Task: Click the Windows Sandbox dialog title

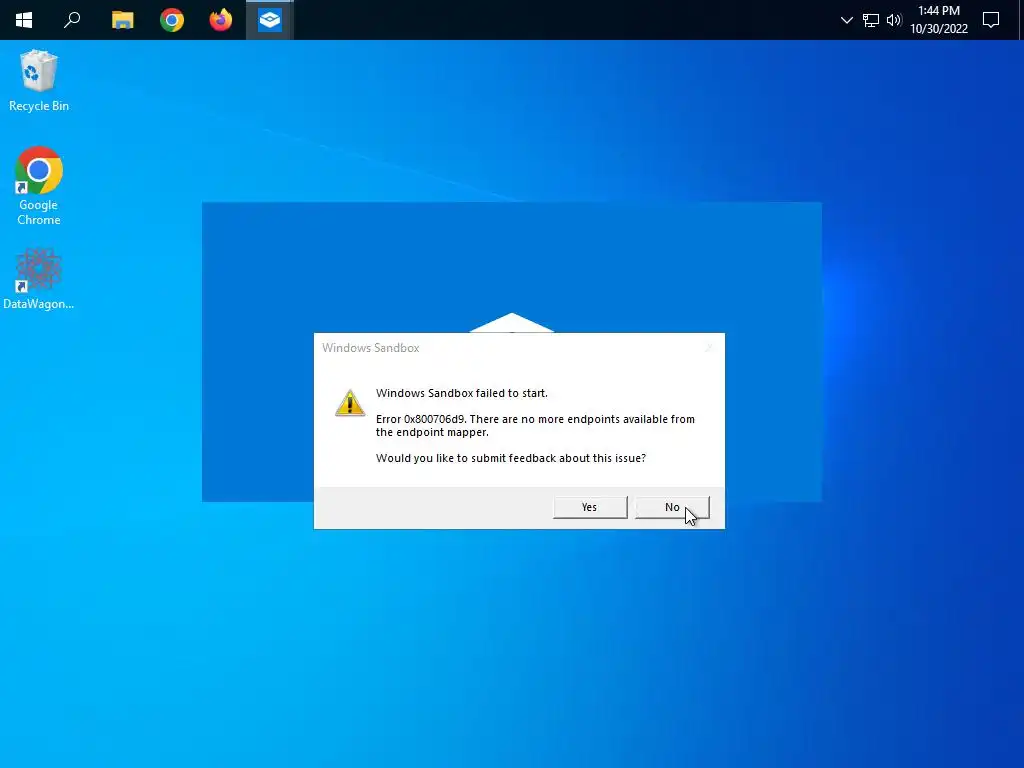Action: 370,348
